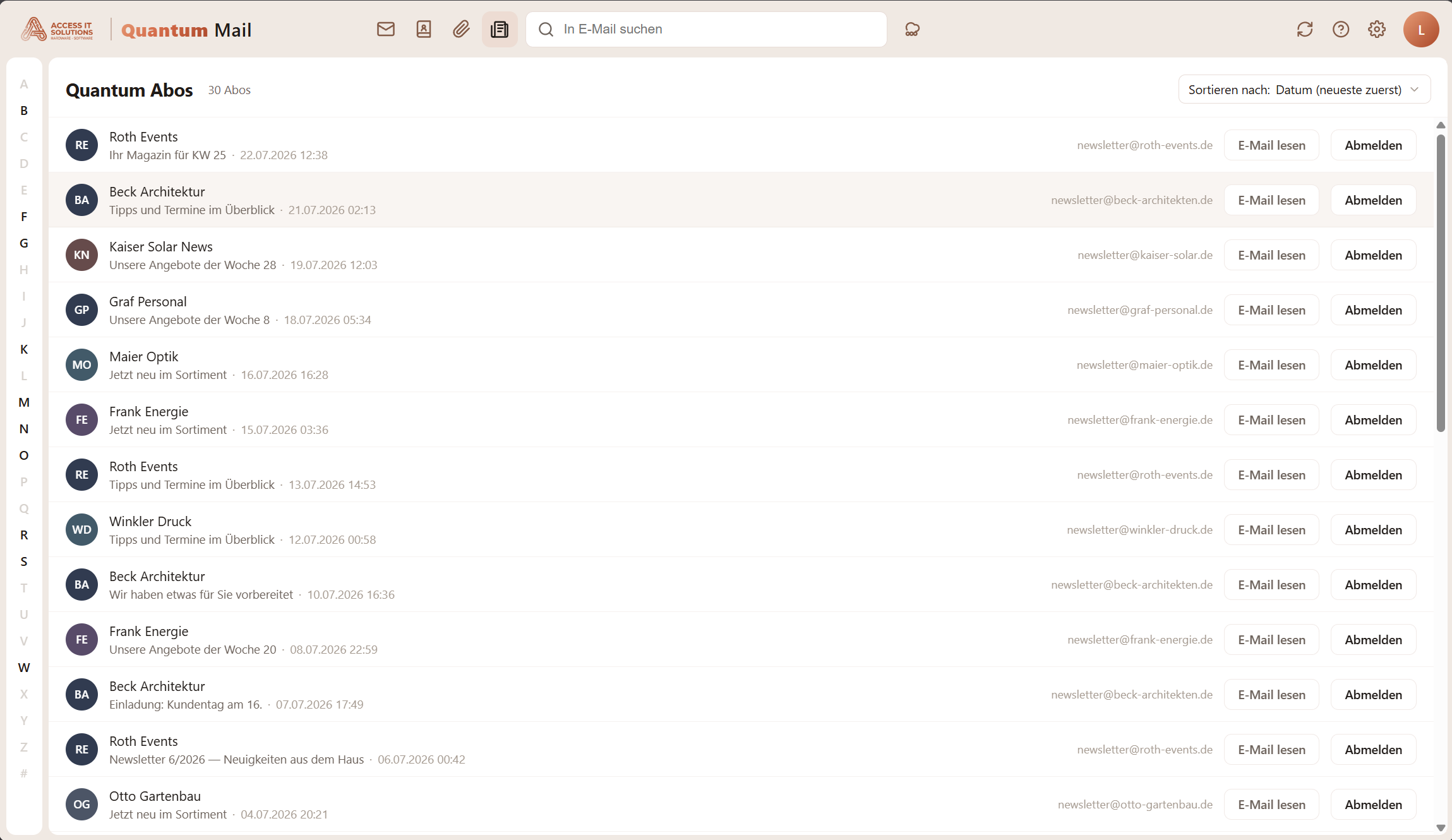Click E-Mail lesen for Ihr Magazin für KW 25

(1271, 145)
